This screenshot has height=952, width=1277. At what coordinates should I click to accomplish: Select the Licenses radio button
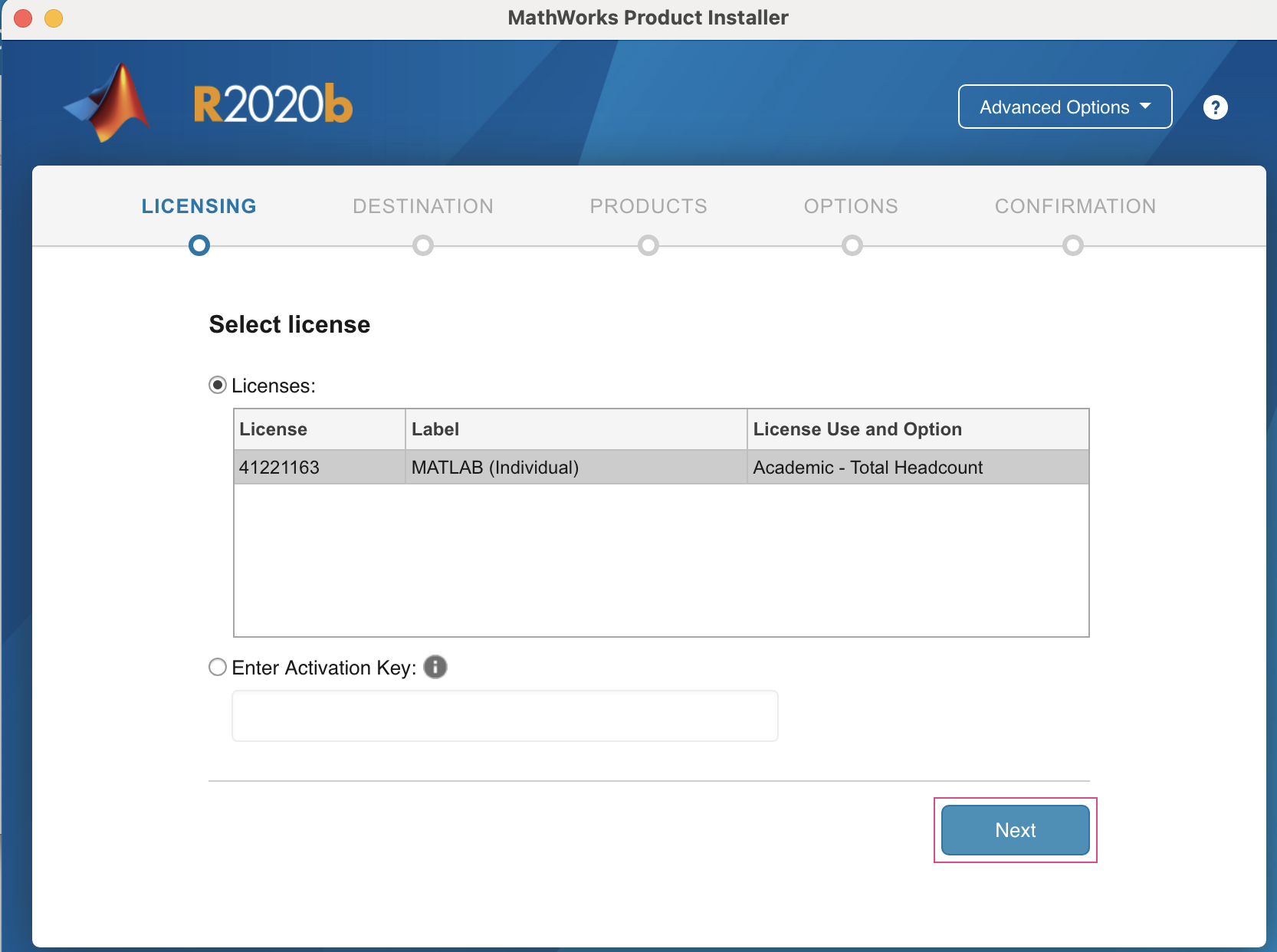(218, 385)
